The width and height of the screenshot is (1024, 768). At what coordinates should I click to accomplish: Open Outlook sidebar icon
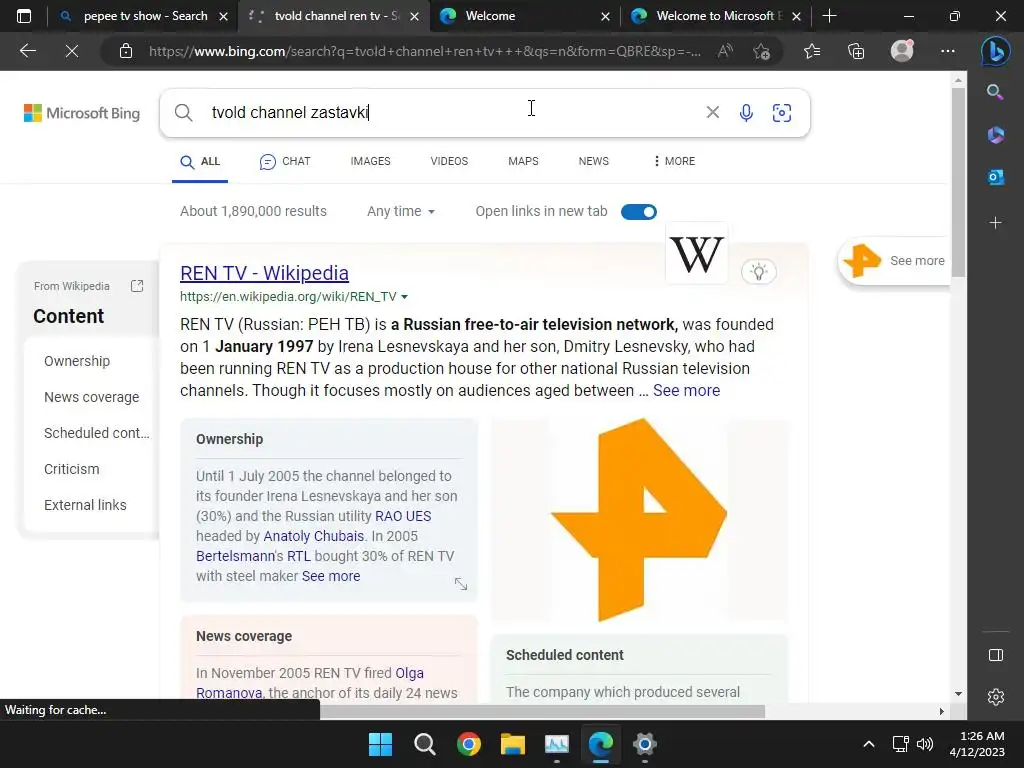point(995,177)
